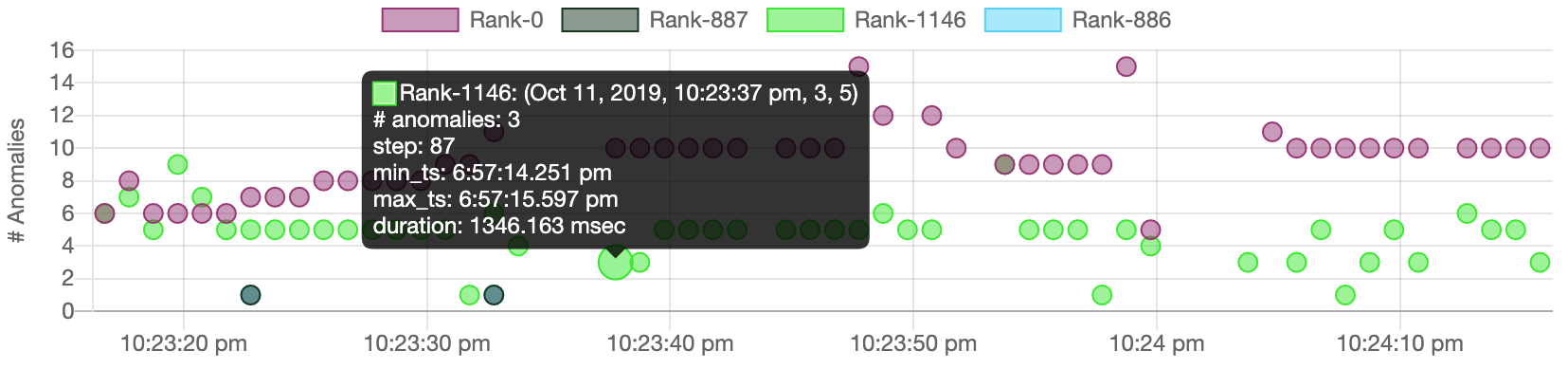
Task: Toggle Rank-886 legend color box
Action: click(1023, 20)
